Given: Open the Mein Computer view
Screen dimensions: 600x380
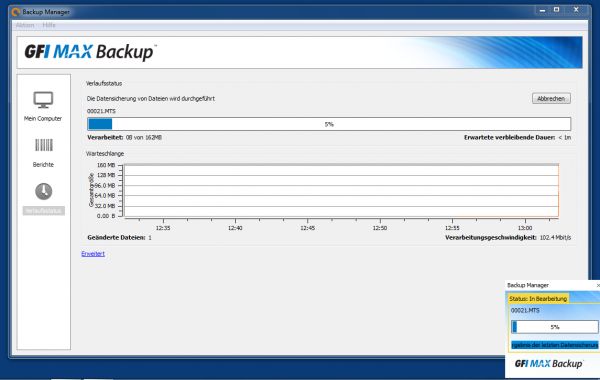Looking at the screenshot, I should click(43, 106).
